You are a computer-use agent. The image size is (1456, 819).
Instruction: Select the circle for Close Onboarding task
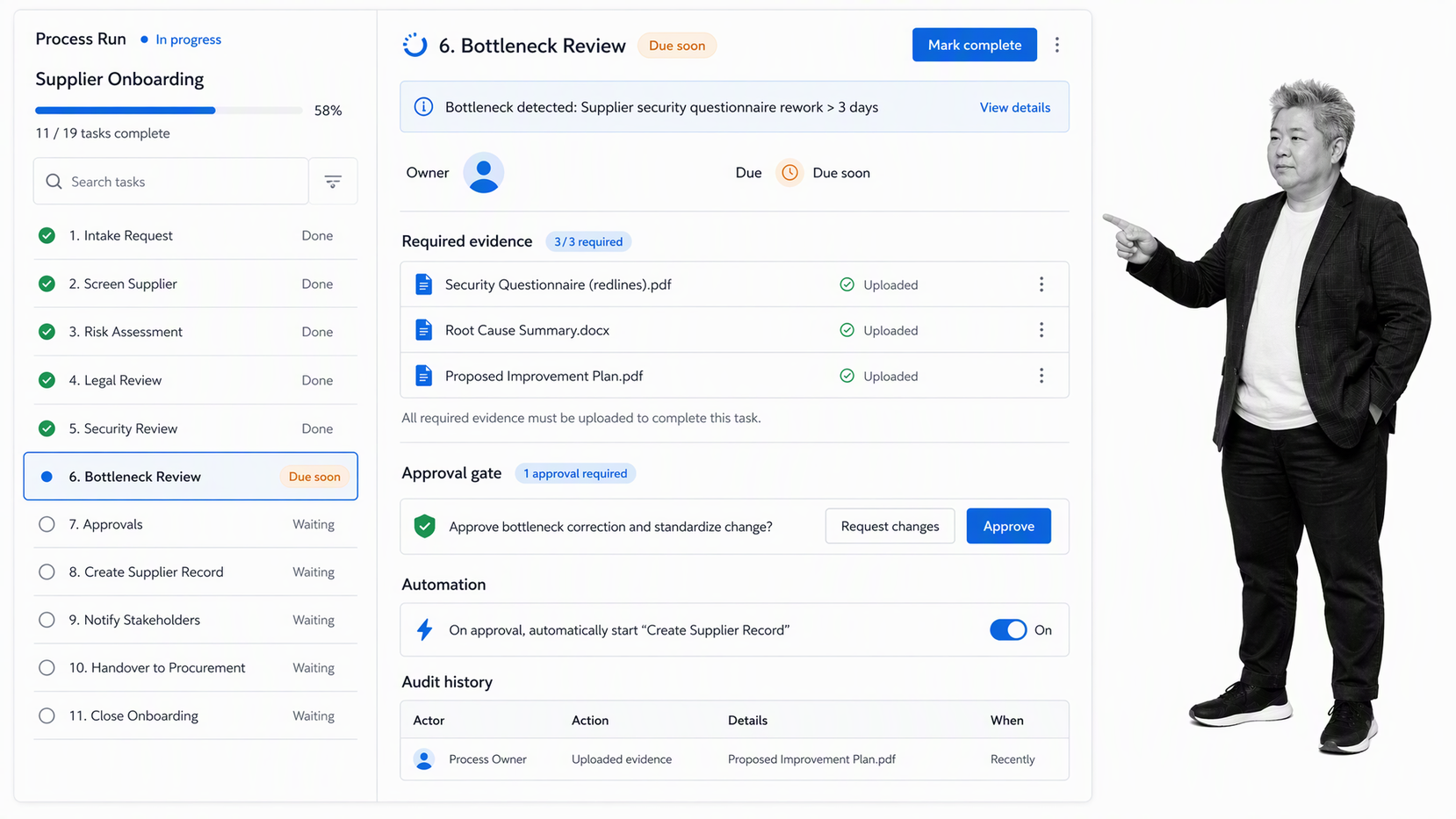coord(47,715)
